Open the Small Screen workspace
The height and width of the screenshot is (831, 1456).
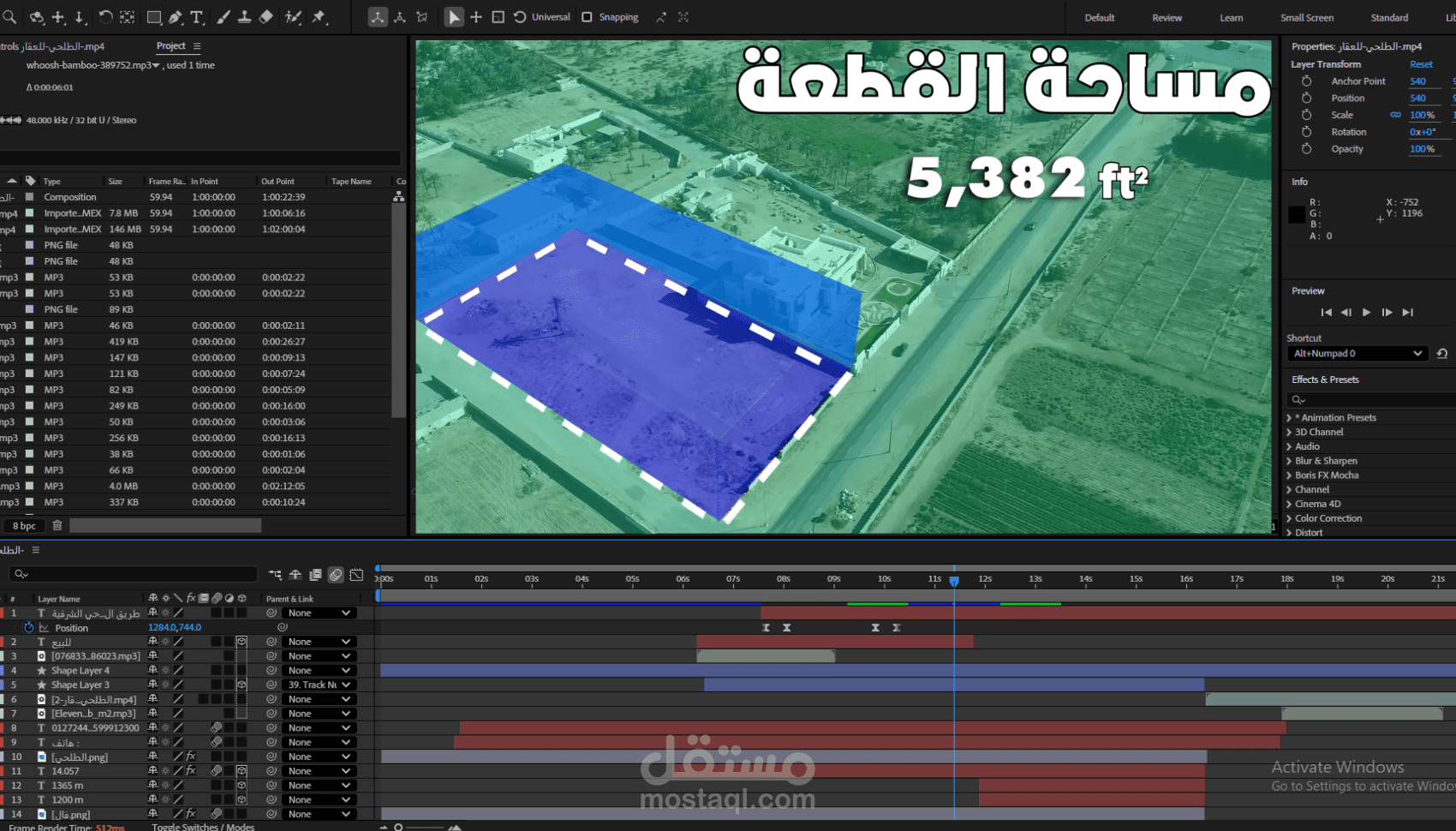tap(1308, 17)
